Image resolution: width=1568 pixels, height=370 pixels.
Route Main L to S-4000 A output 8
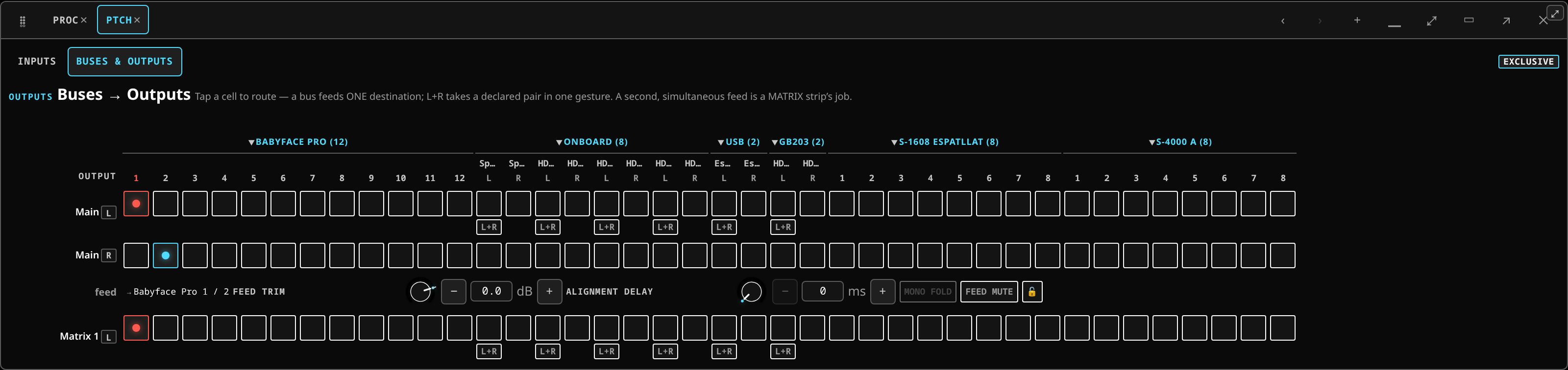pos(1282,204)
